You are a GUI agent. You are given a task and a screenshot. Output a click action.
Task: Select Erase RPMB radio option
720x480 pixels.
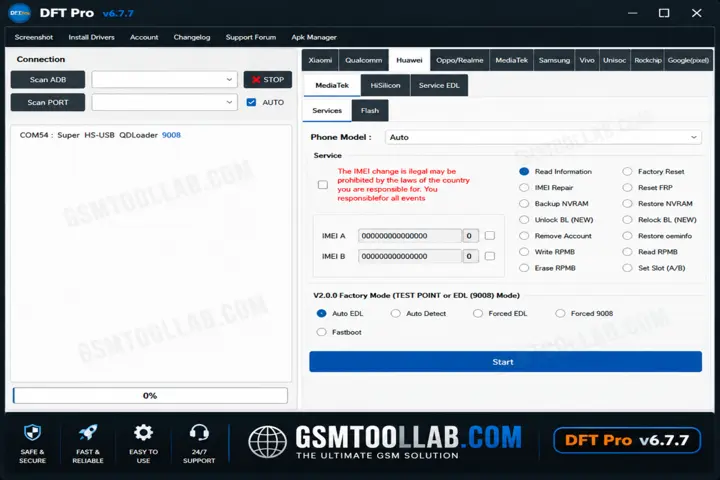[x=524, y=268]
